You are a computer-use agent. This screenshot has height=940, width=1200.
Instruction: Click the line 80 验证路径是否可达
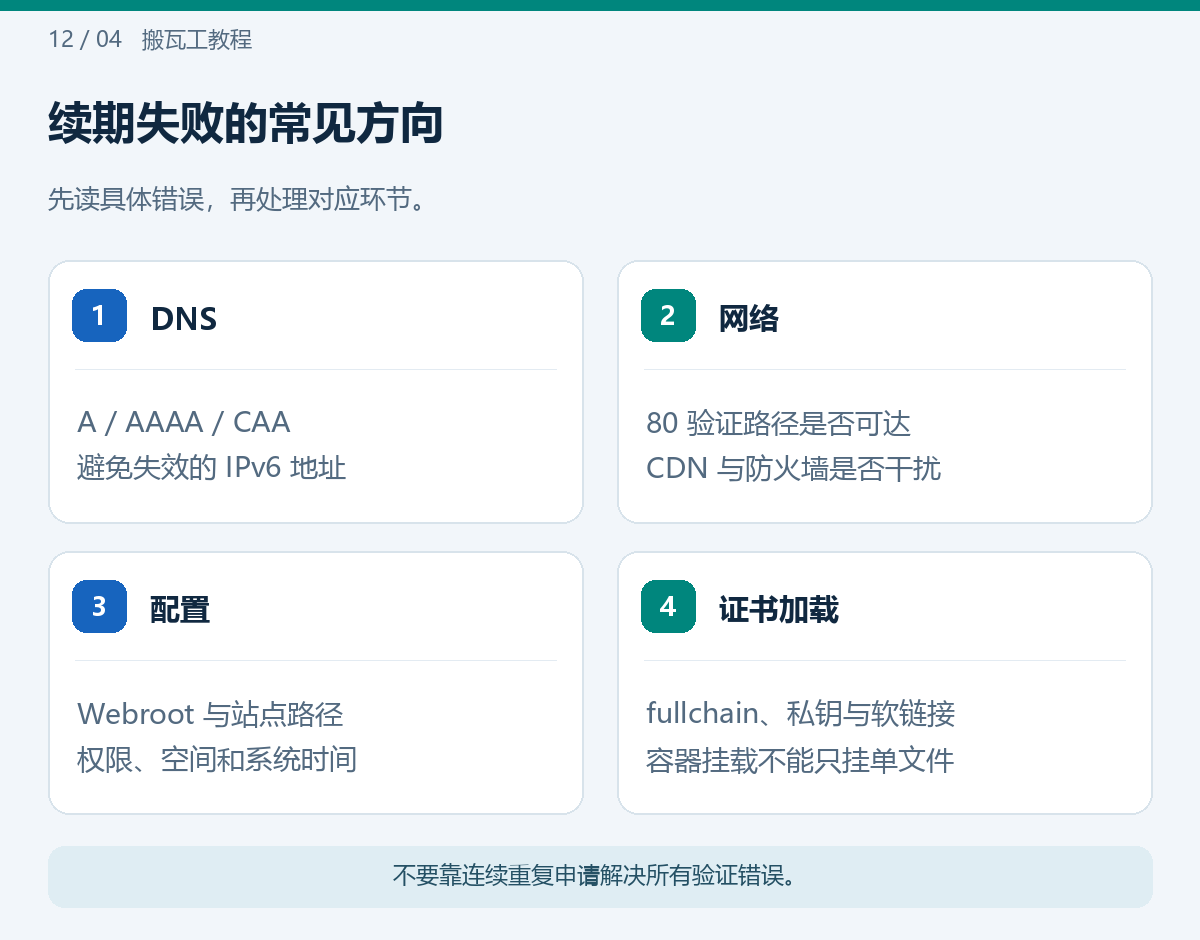779,423
